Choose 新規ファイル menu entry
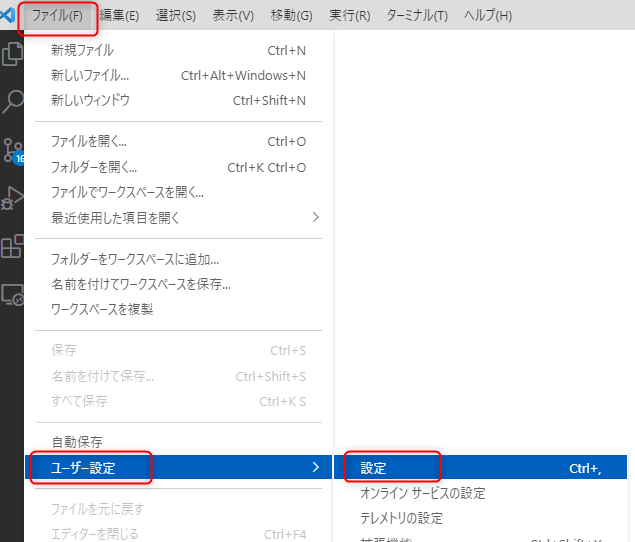The image size is (635, 542). (82, 50)
